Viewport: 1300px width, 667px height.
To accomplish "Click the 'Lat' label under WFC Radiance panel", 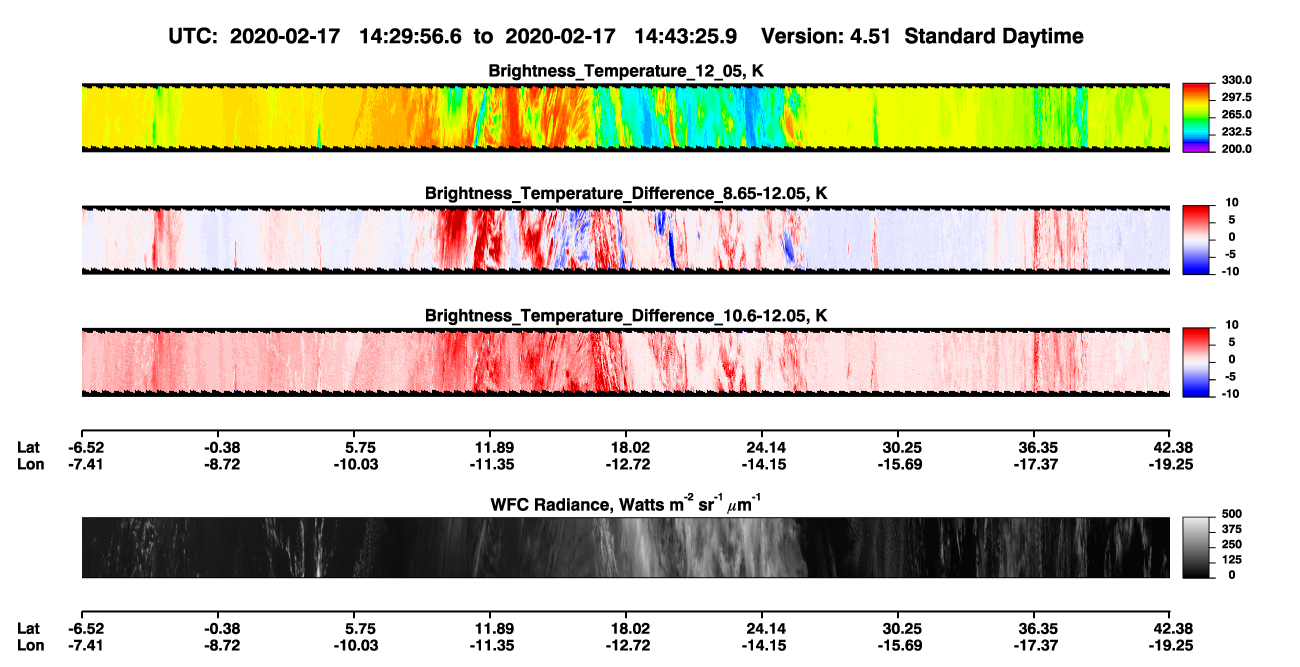I will click(x=28, y=628).
